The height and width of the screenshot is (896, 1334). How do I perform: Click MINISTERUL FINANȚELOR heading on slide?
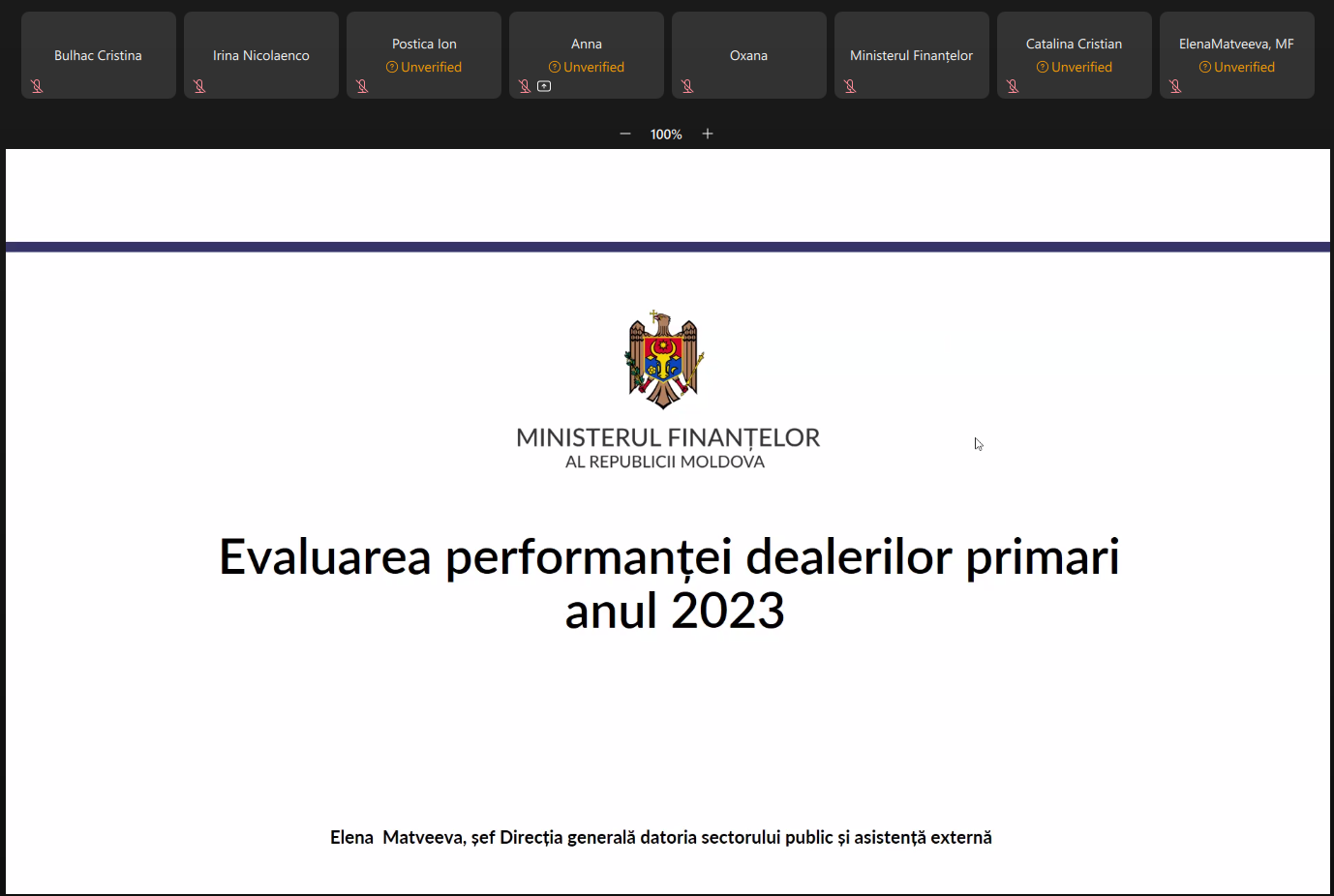[x=668, y=438]
